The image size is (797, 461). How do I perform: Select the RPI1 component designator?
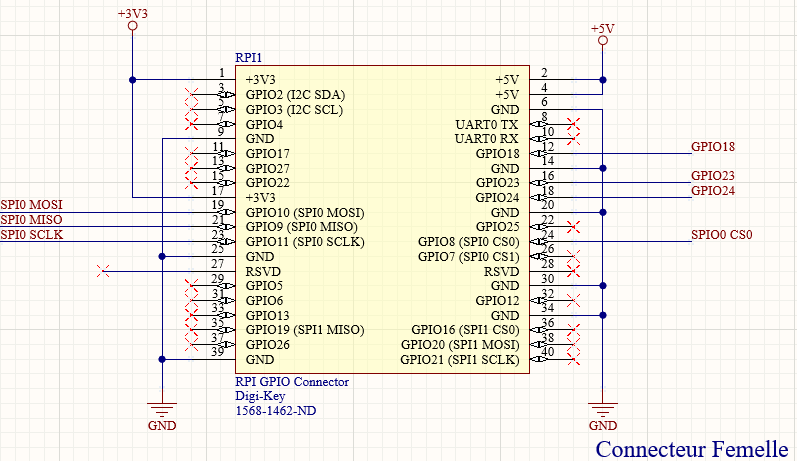tap(249, 59)
